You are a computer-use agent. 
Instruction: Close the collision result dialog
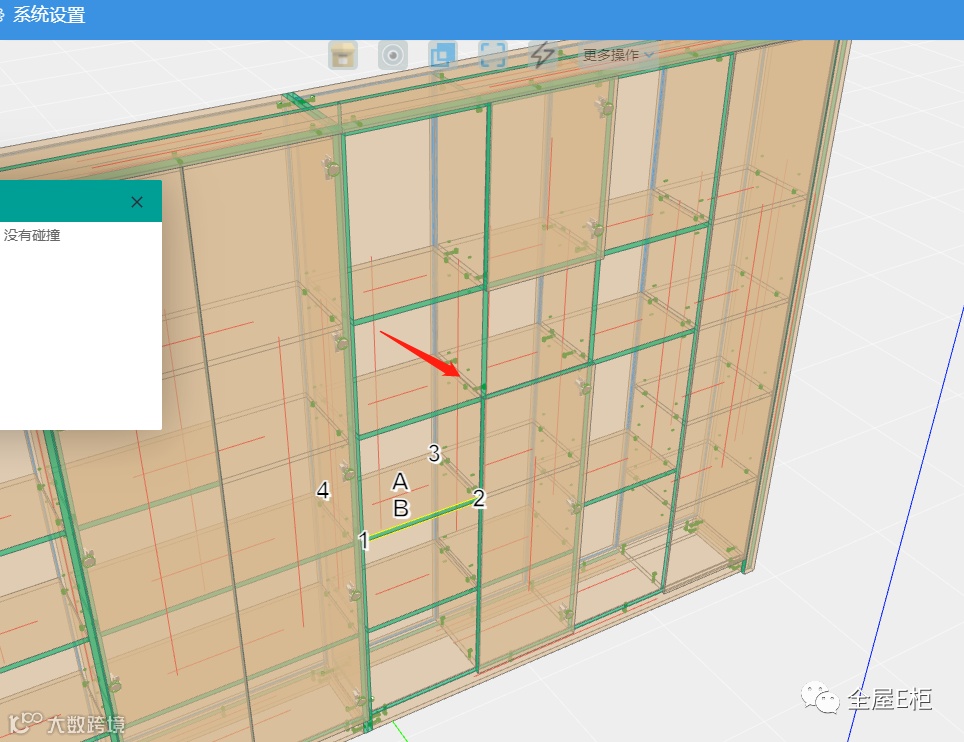coord(137,202)
